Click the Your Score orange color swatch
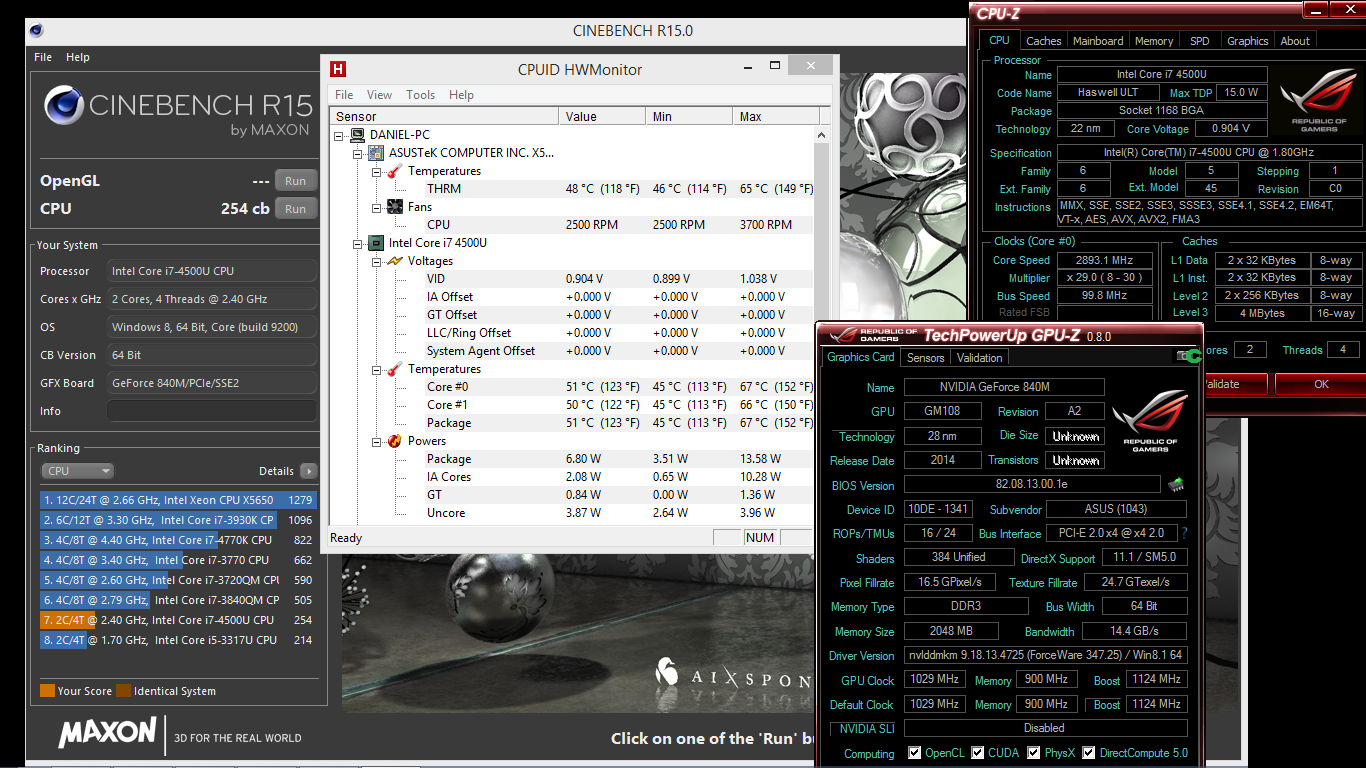Screen dimensions: 1366x768 pos(47,691)
